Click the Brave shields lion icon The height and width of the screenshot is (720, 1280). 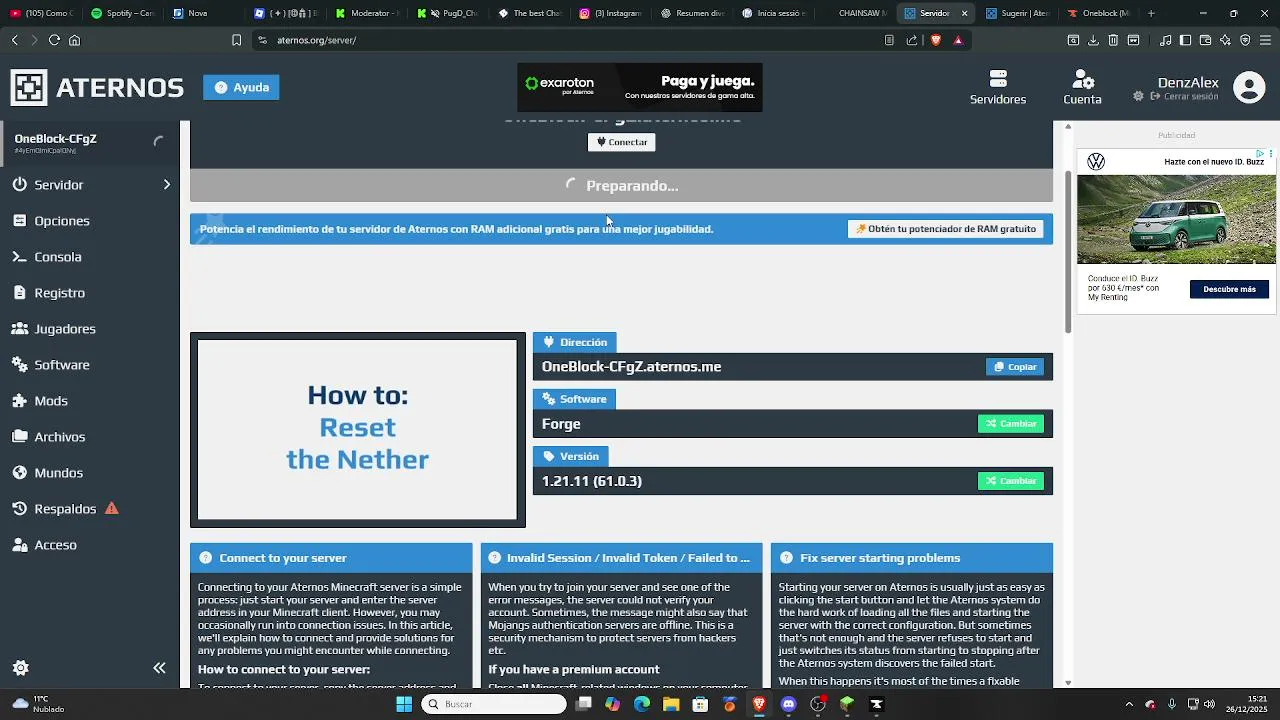click(x=936, y=40)
